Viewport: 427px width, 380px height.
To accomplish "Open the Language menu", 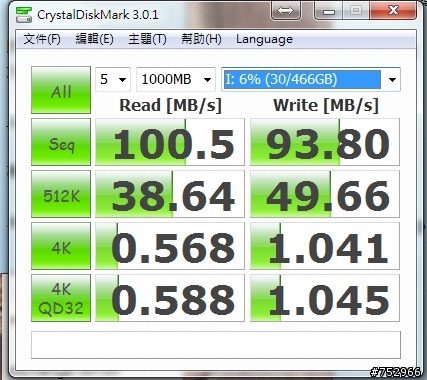I will 264,39.
